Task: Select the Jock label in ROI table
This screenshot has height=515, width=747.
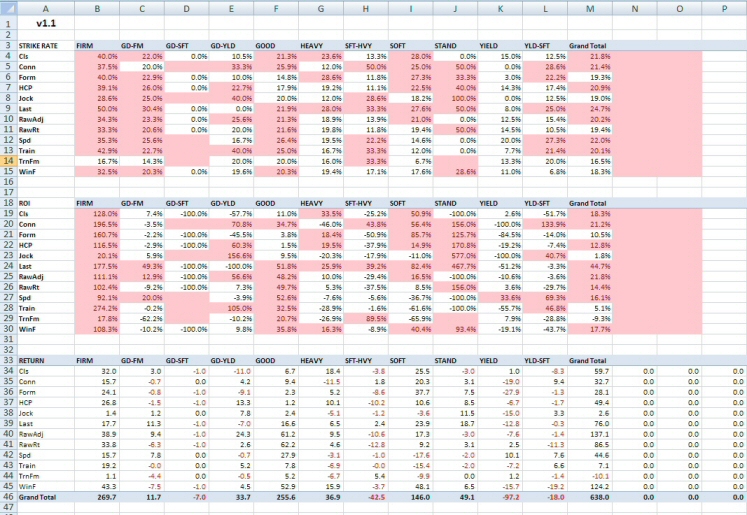Action: pyautogui.click(x=30, y=254)
